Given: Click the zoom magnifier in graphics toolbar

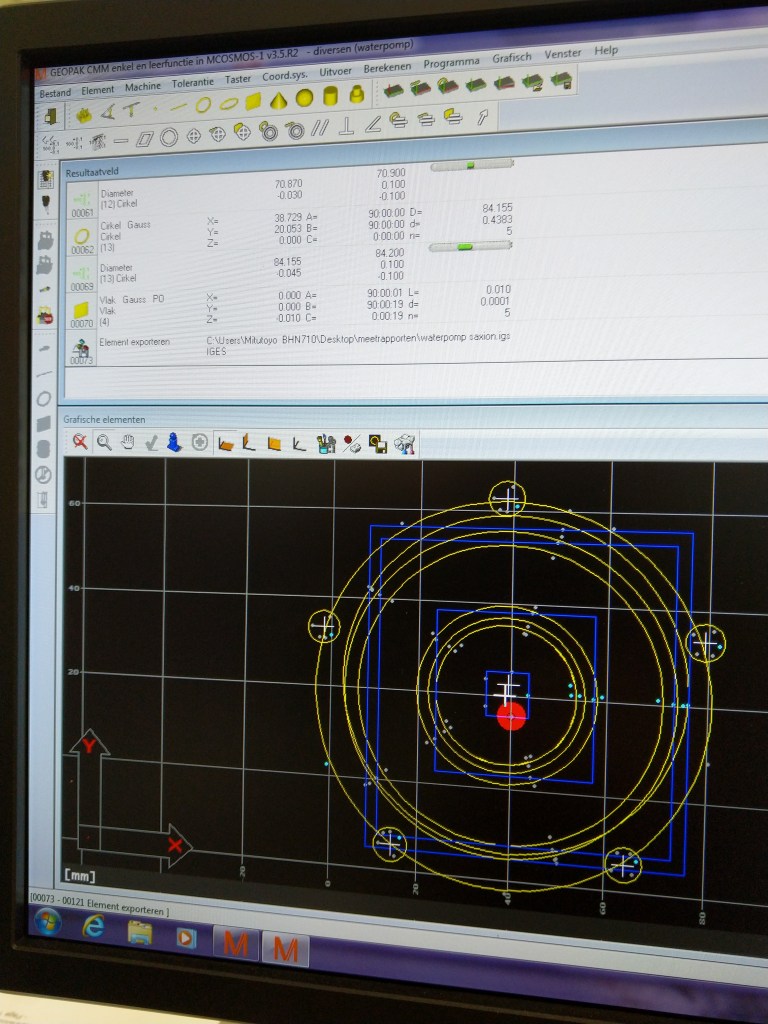Looking at the screenshot, I should pyautogui.click(x=104, y=441).
